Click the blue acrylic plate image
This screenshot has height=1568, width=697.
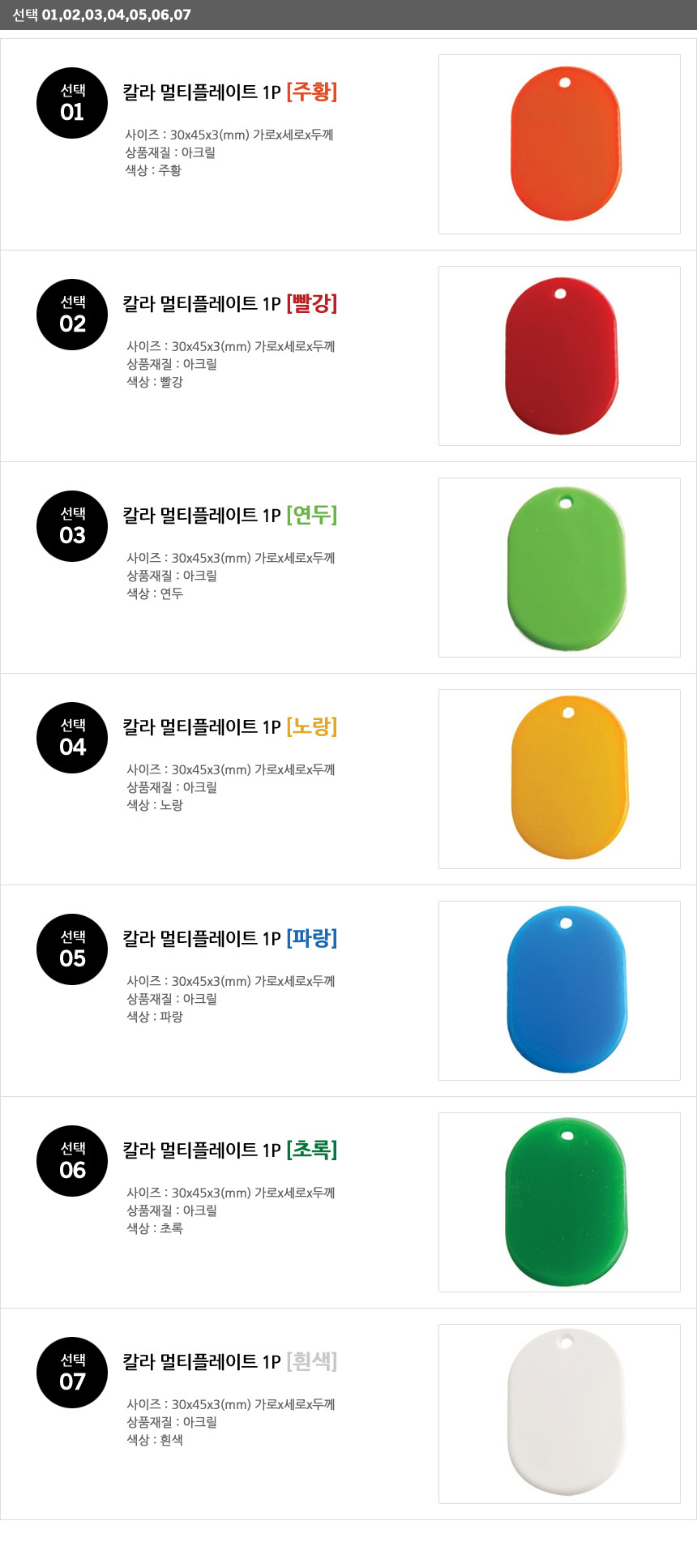[x=567, y=991]
